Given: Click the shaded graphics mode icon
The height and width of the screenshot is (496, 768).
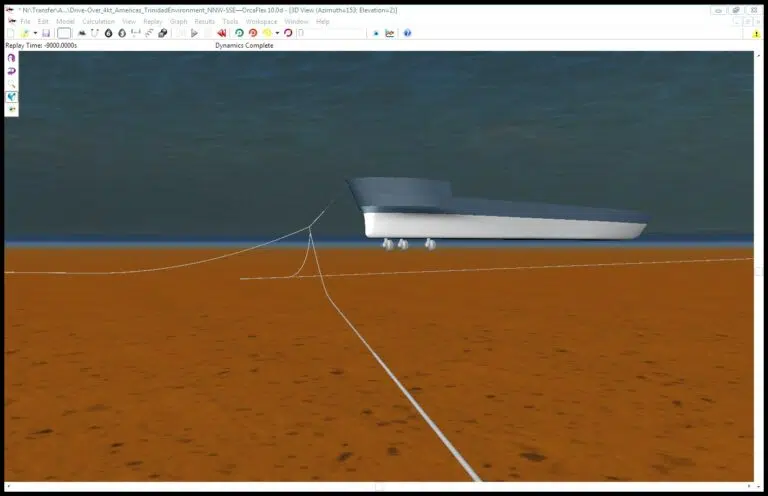Looking at the screenshot, I should pos(12,97).
